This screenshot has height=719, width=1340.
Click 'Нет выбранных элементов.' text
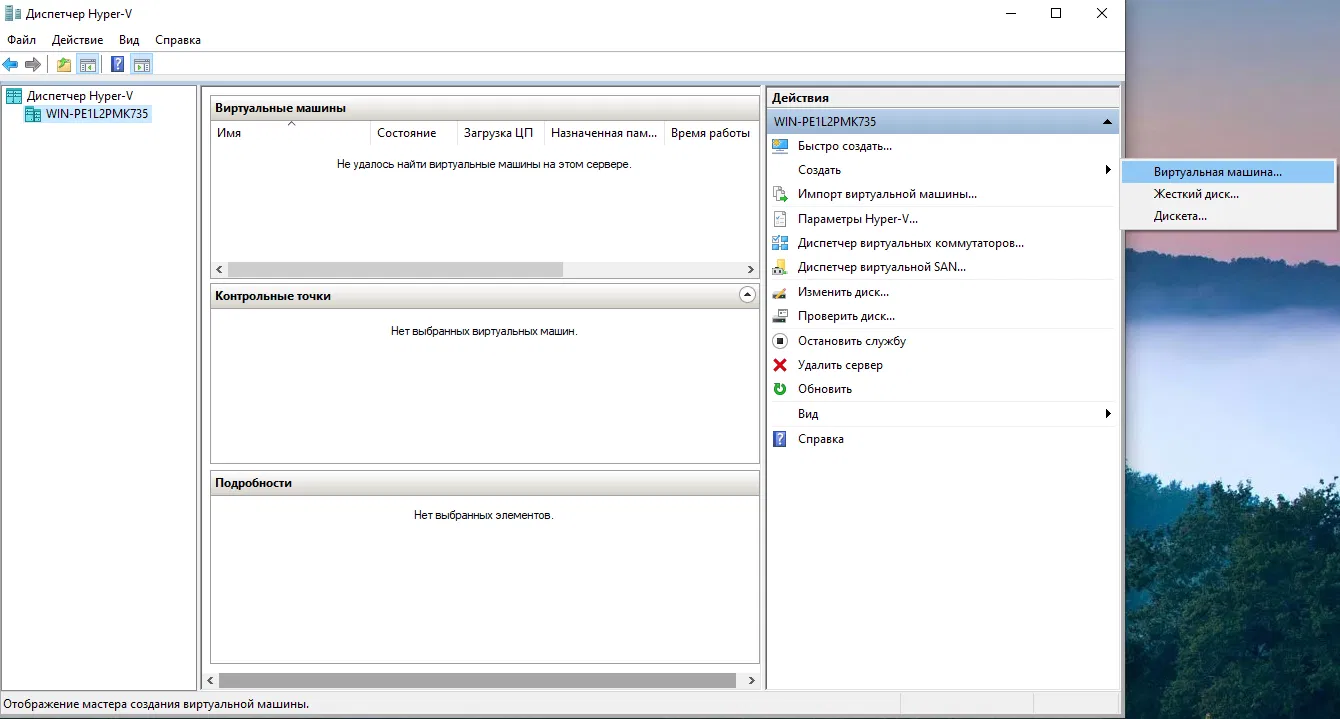(484, 515)
